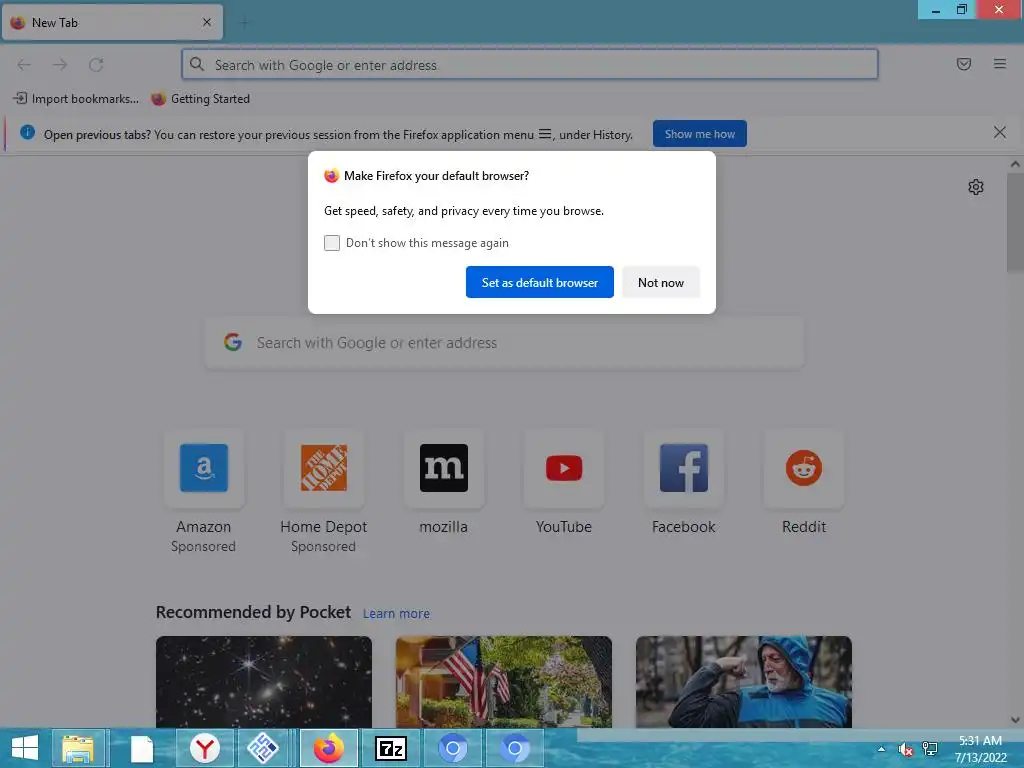Viewport: 1024px width, 768px height.
Task: Open the Firefox application menu
Action: (999, 64)
